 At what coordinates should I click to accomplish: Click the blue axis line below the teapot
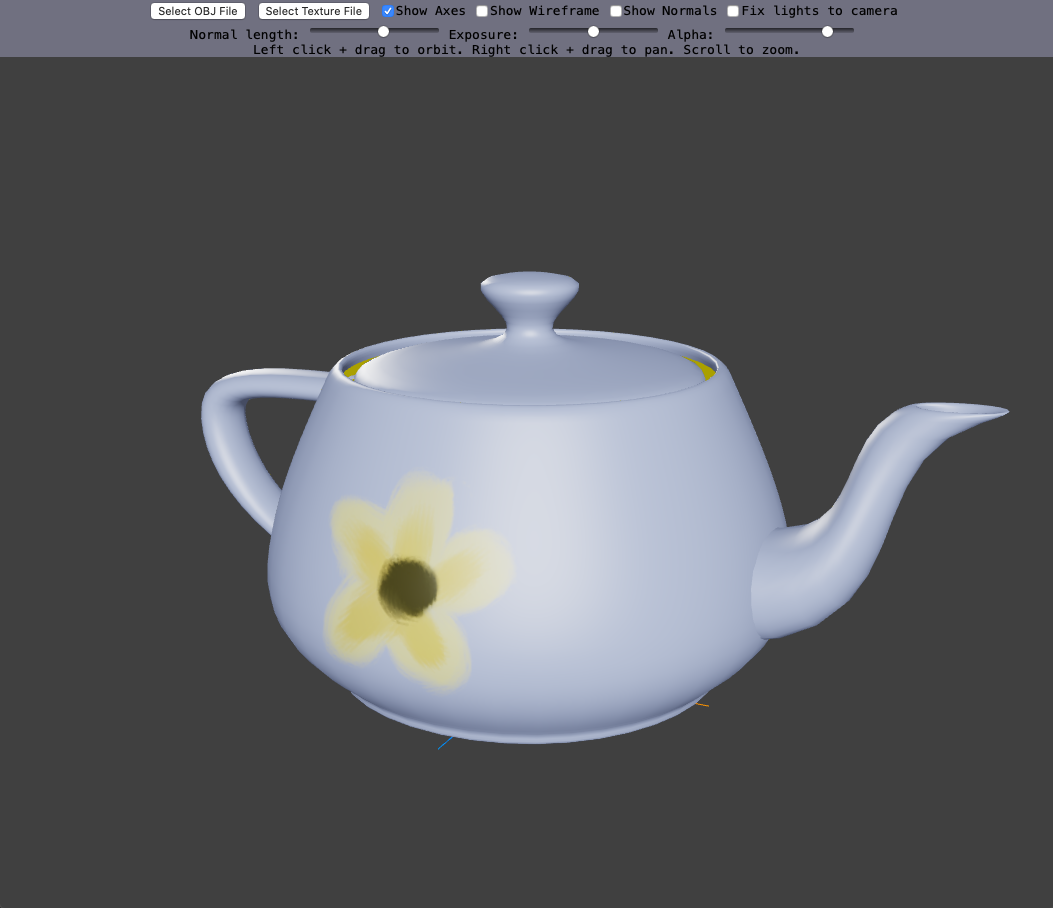click(445, 743)
